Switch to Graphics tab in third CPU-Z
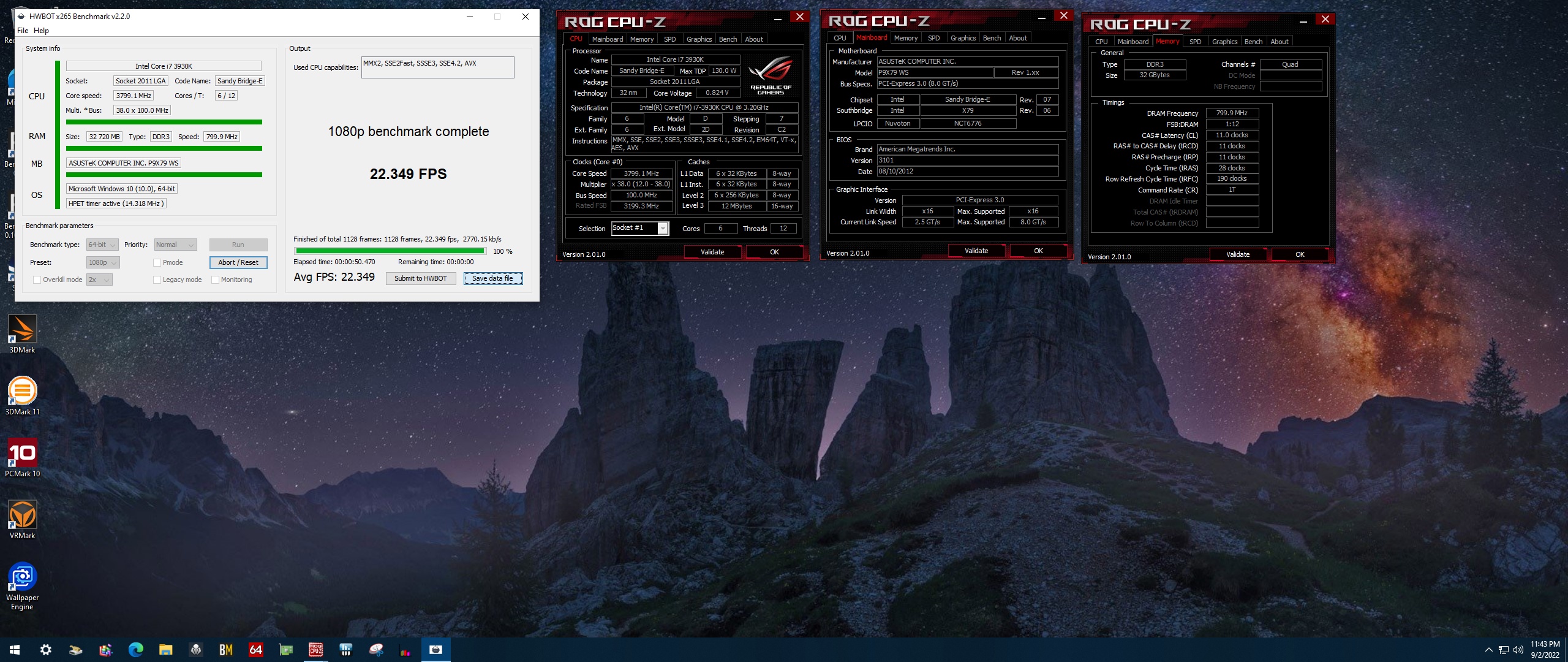This screenshot has height=662, width=1568. point(1224,42)
